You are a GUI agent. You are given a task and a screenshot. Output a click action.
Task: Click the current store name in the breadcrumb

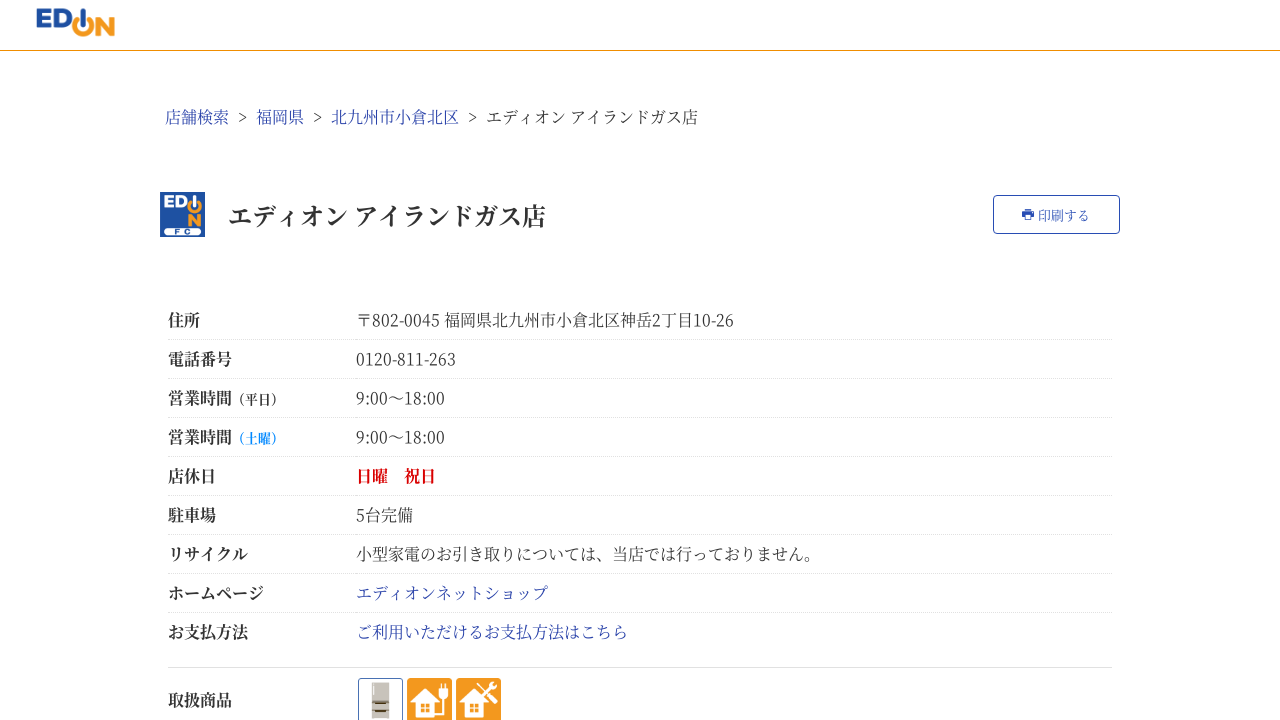click(592, 117)
